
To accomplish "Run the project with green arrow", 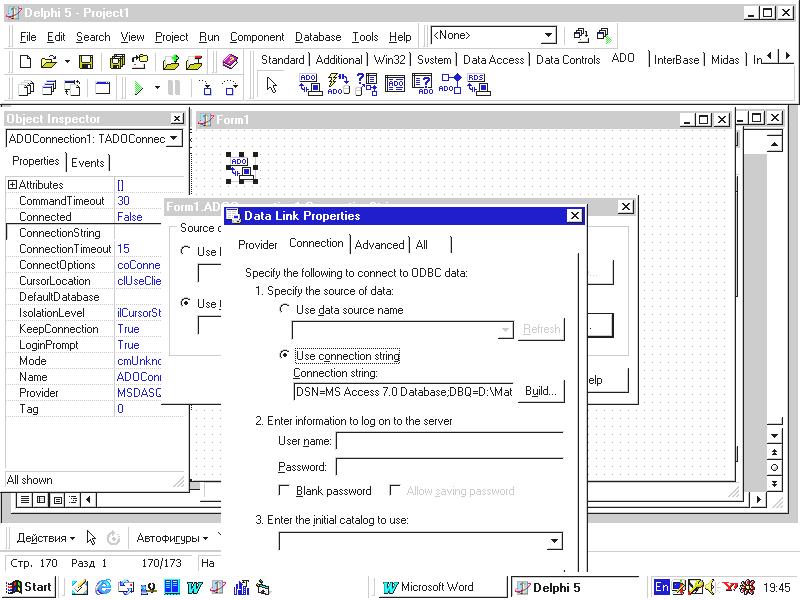I will click(x=138, y=88).
